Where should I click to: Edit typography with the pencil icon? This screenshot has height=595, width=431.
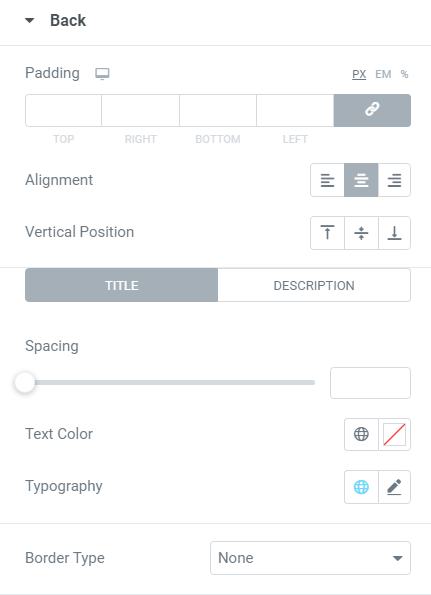395,487
